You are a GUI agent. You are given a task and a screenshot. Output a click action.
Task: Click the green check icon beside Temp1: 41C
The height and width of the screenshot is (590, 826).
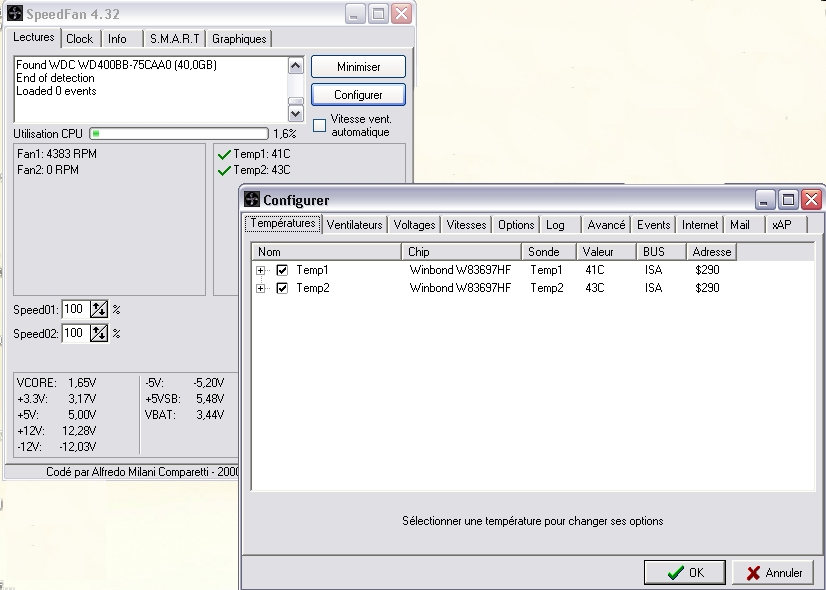(x=224, y=154)
